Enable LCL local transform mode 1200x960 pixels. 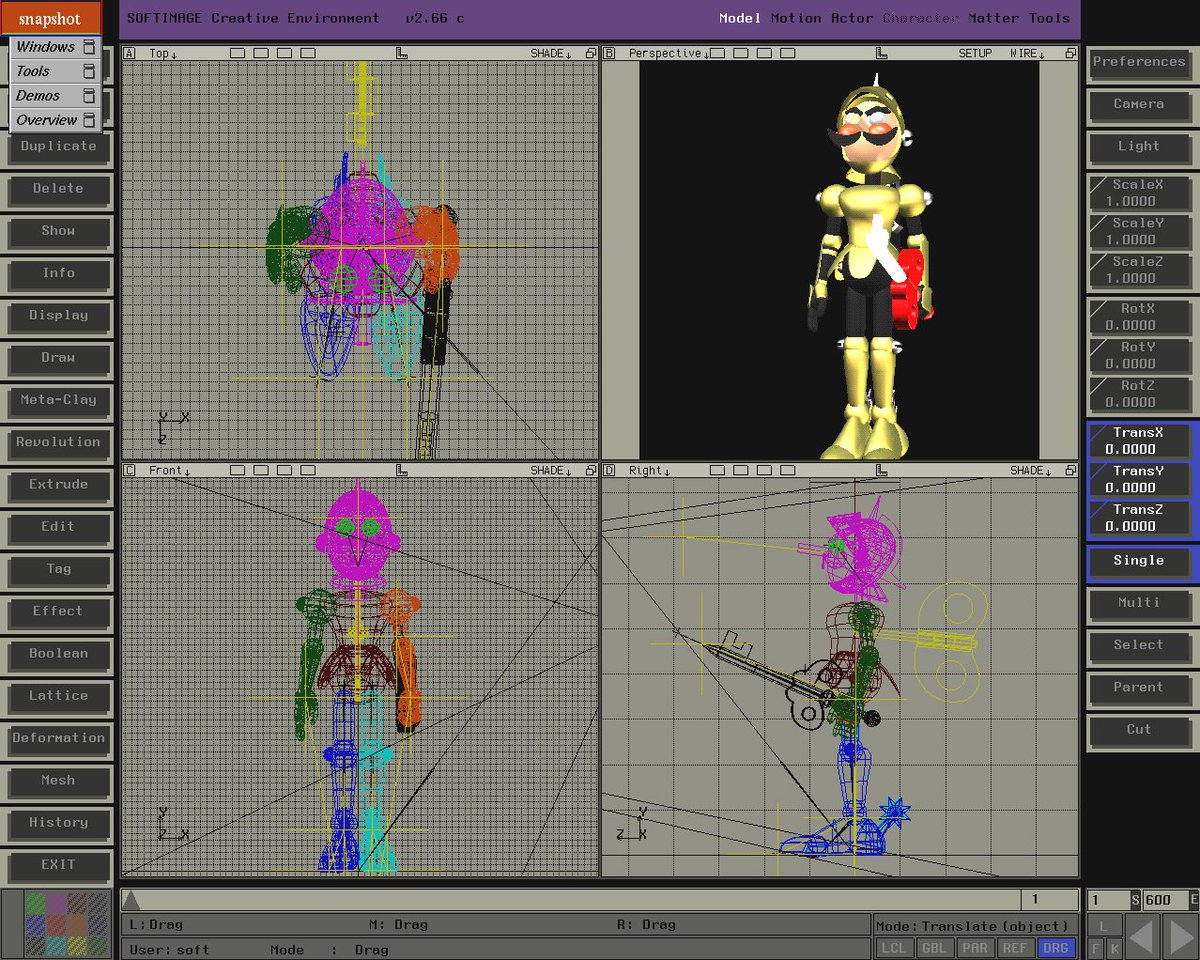[x=894, y=948]
